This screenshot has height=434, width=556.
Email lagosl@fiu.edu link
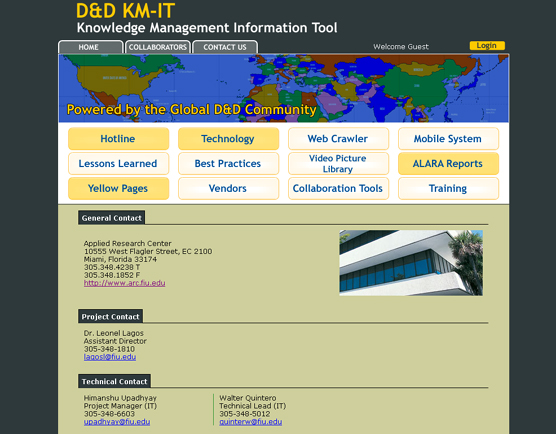(110, 357)
